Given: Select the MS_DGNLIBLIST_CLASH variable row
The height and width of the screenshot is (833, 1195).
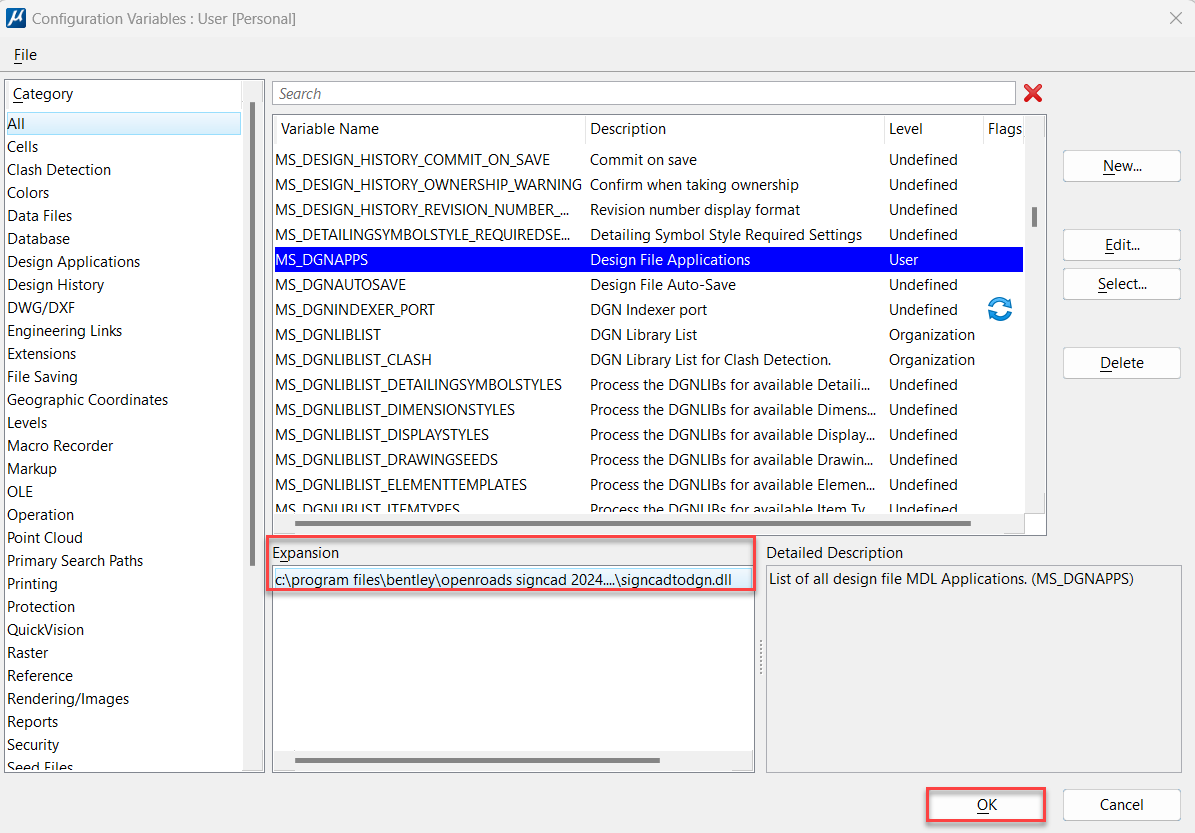Looking at the screenshot, I should tap(649, 360).
